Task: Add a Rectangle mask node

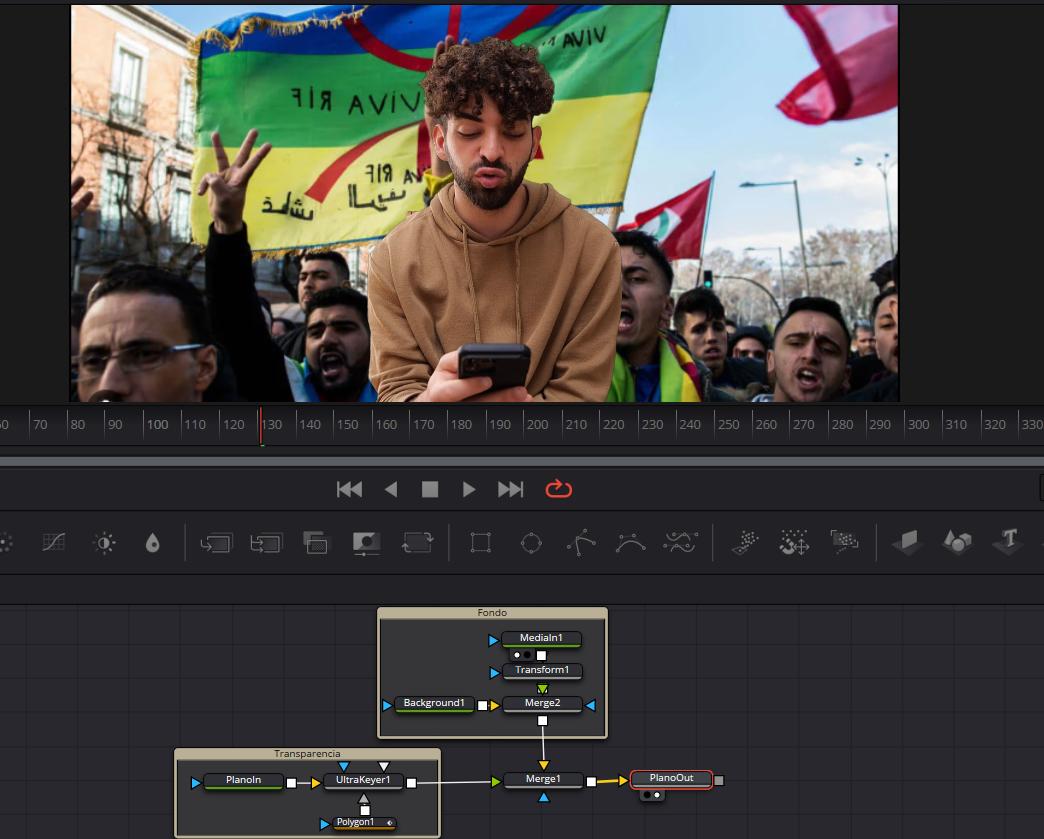Action: point(481,542)
